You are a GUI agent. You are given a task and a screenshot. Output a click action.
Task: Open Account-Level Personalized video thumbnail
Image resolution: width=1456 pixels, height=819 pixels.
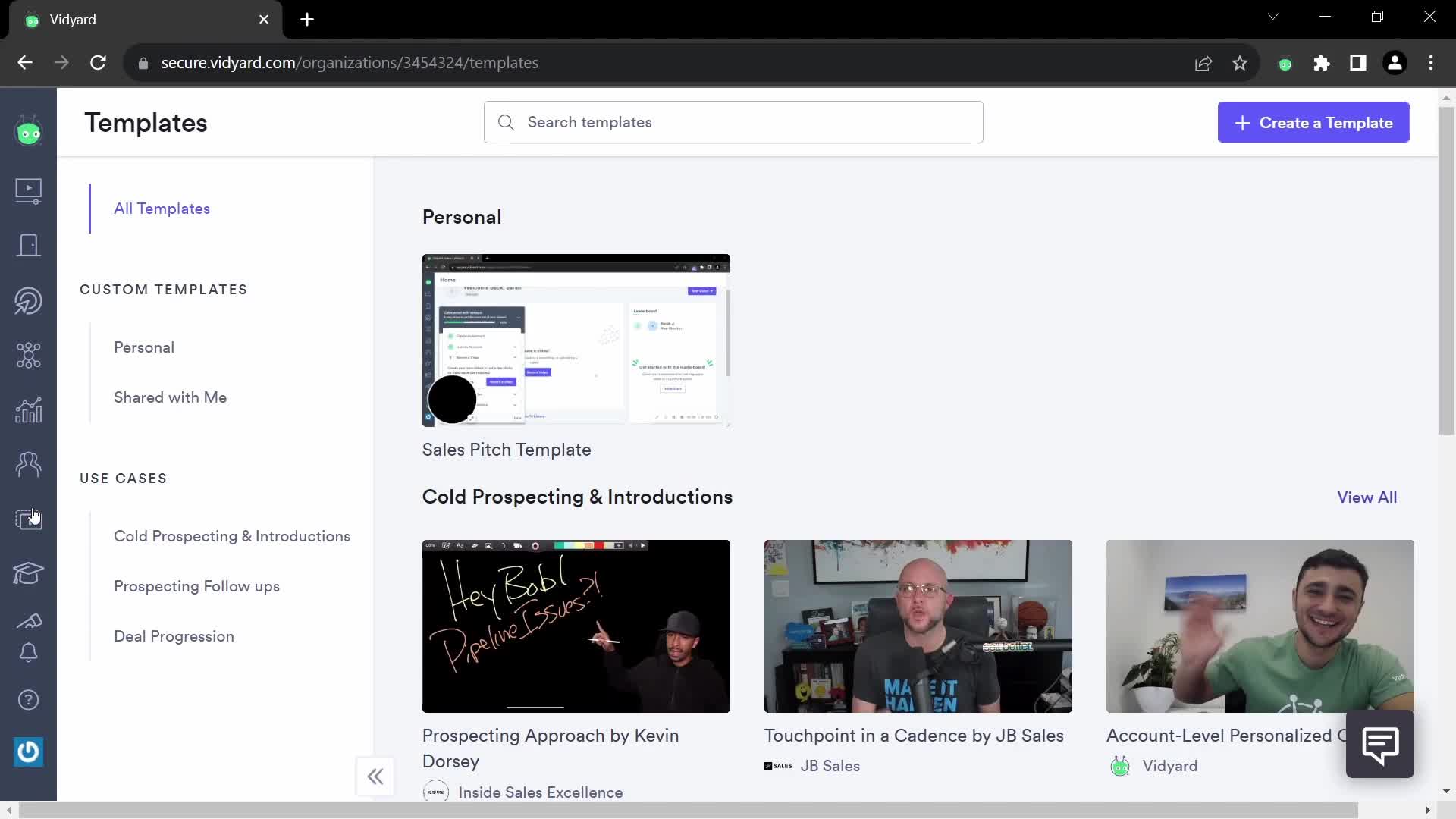pyautogui.click(x=1260, y=626)
